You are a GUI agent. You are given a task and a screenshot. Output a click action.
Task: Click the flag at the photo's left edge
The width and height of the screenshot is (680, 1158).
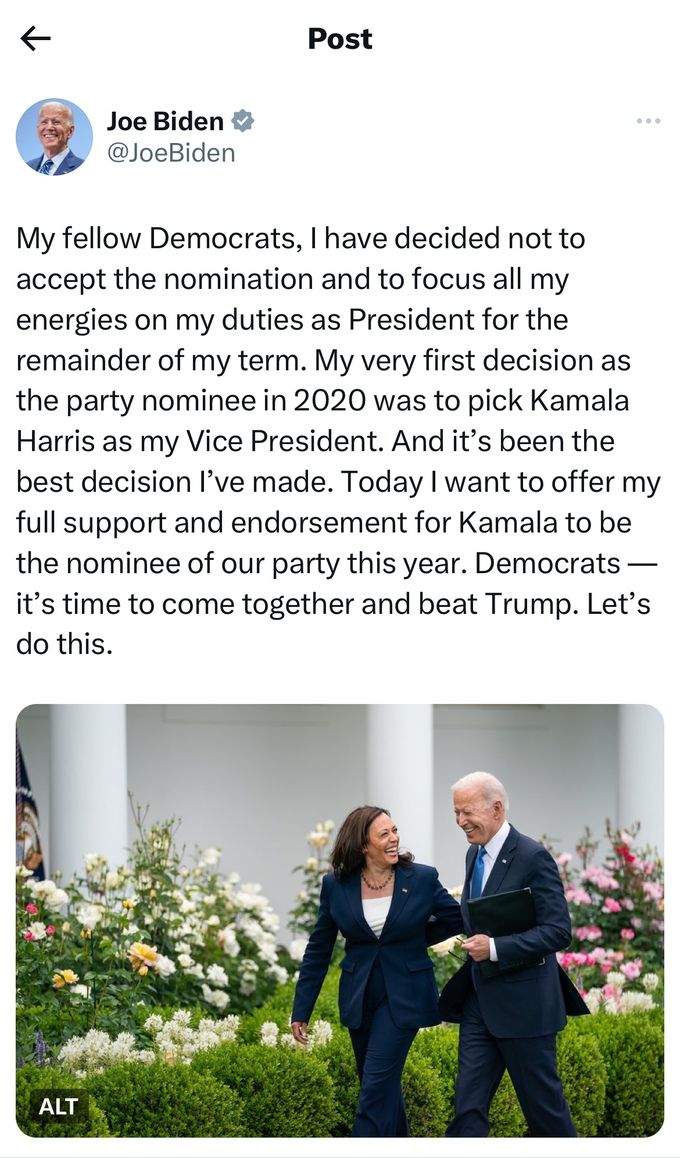tap(28, 800)
